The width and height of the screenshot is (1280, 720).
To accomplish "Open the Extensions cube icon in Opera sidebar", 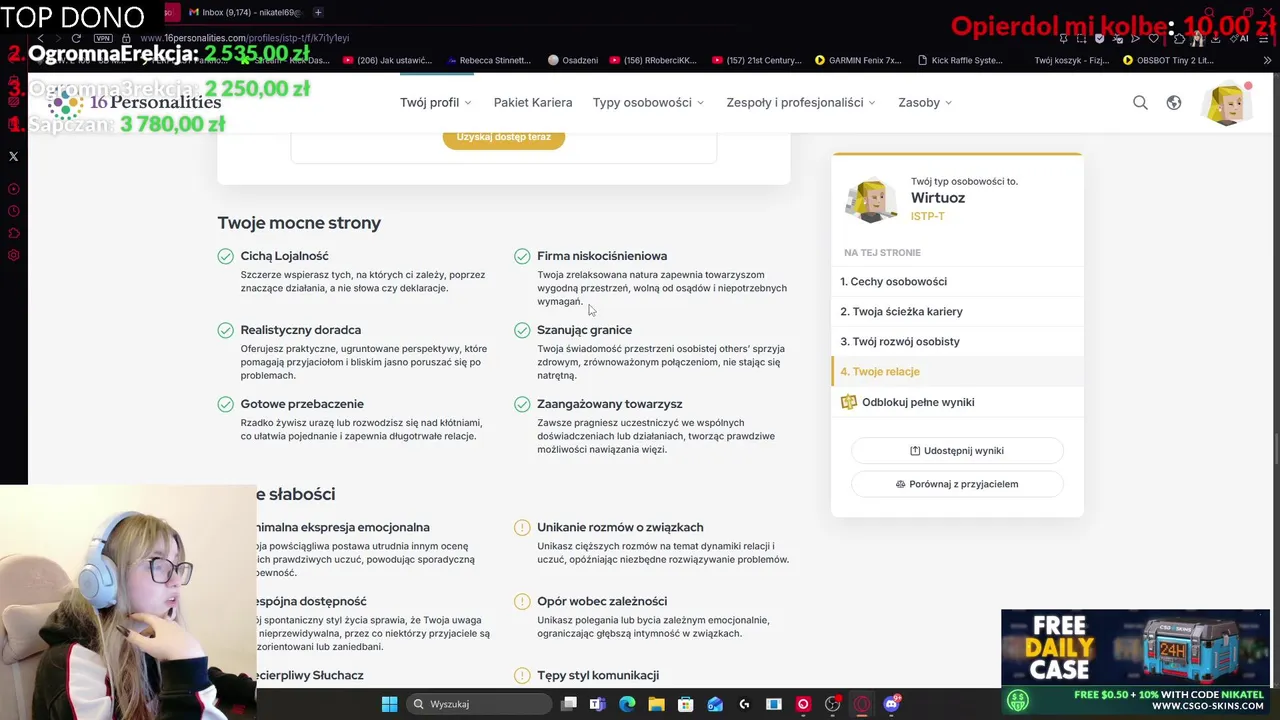I will 13,233.
